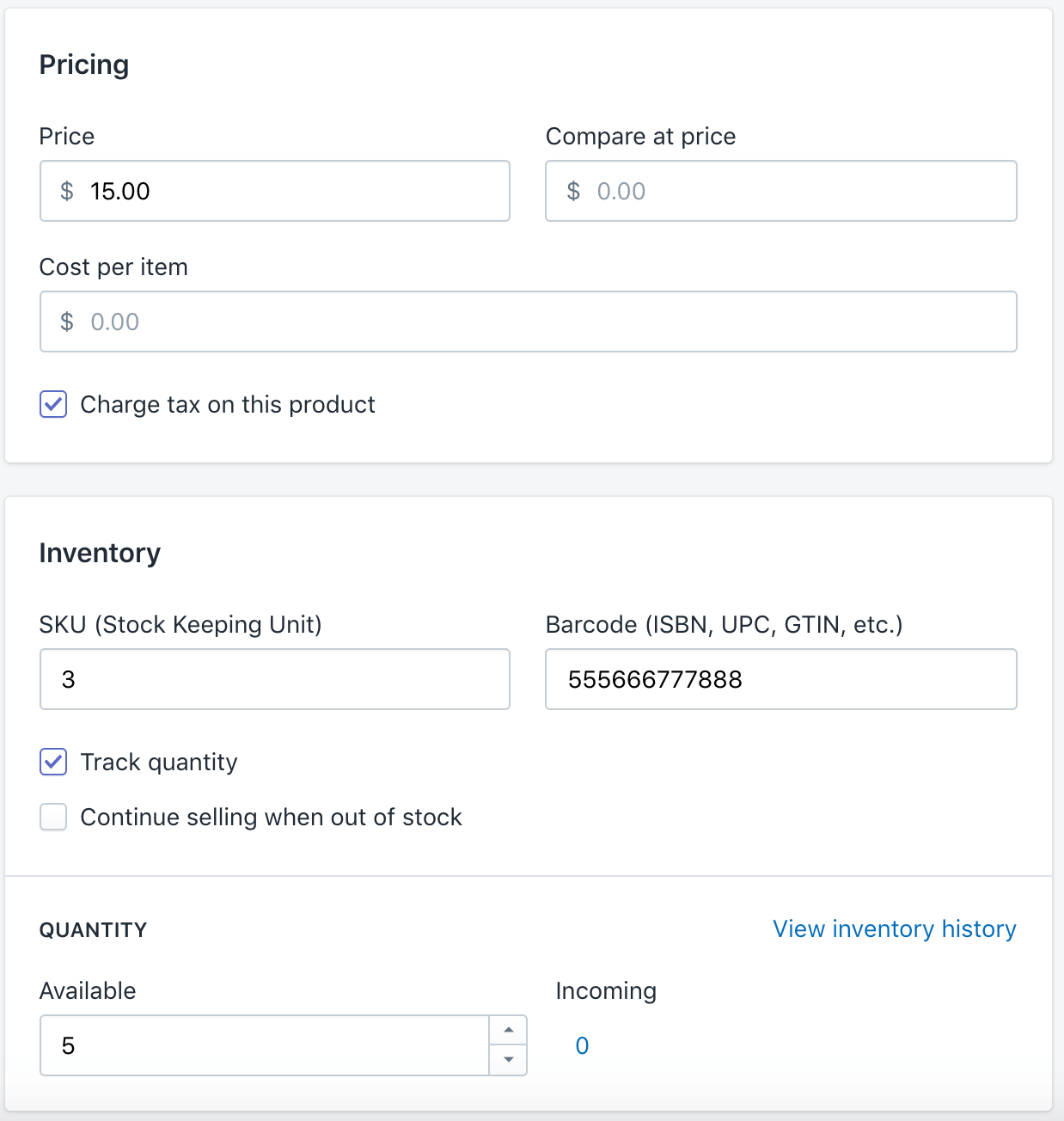The height and width of the screenshot is (1121, 1064).
Task: Click the Compare at price label
Action: click(x=641, y=137)
